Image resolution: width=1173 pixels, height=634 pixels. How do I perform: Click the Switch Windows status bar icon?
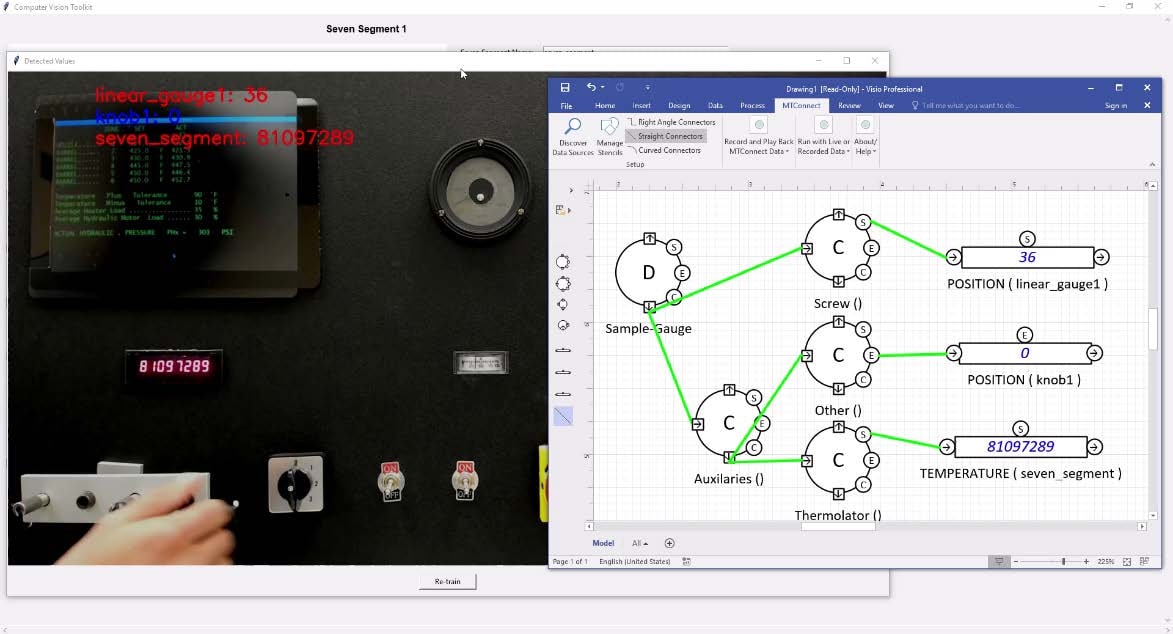(x=1145, y=561)
